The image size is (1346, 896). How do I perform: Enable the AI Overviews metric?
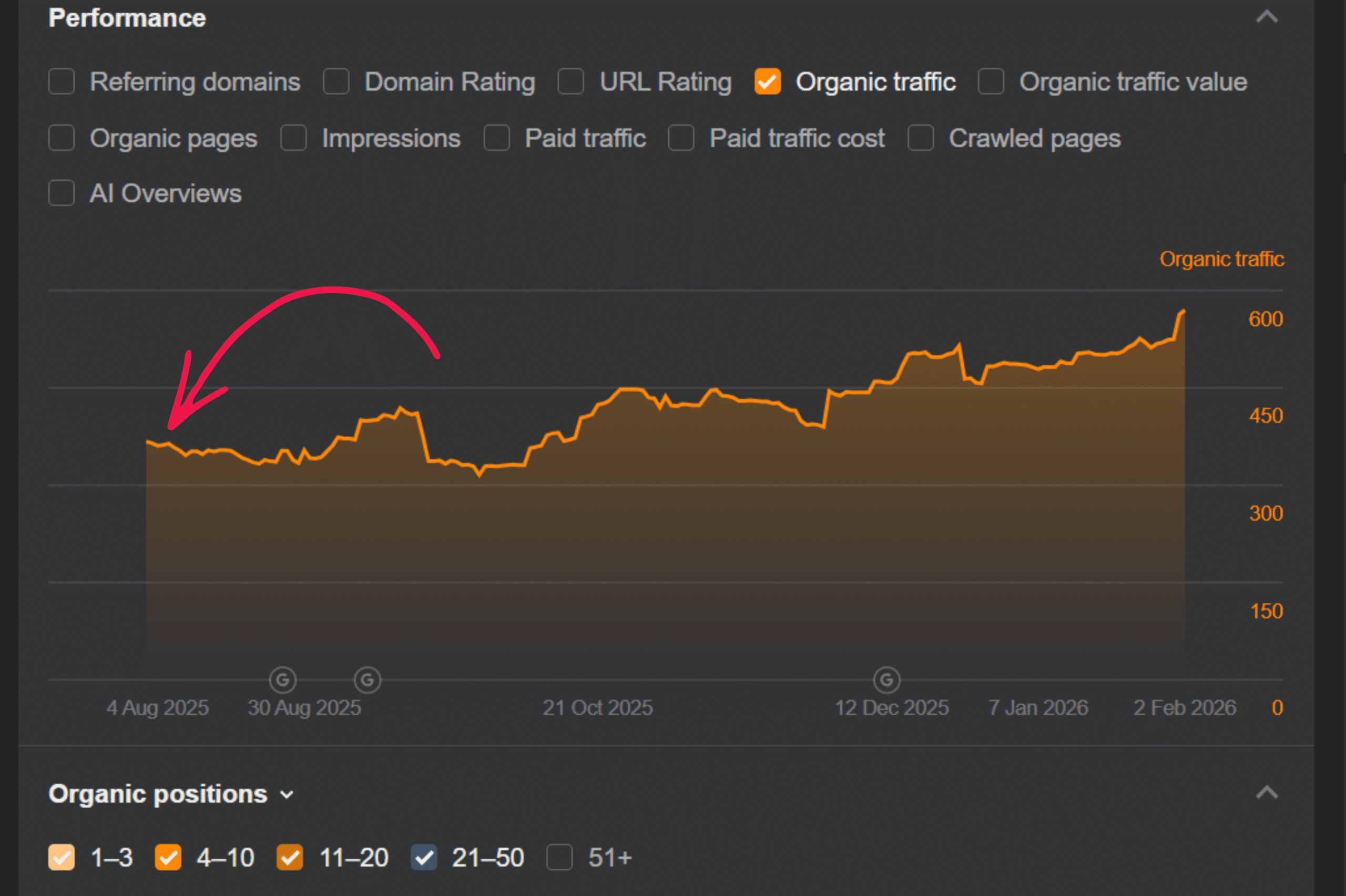pos(61,194)
